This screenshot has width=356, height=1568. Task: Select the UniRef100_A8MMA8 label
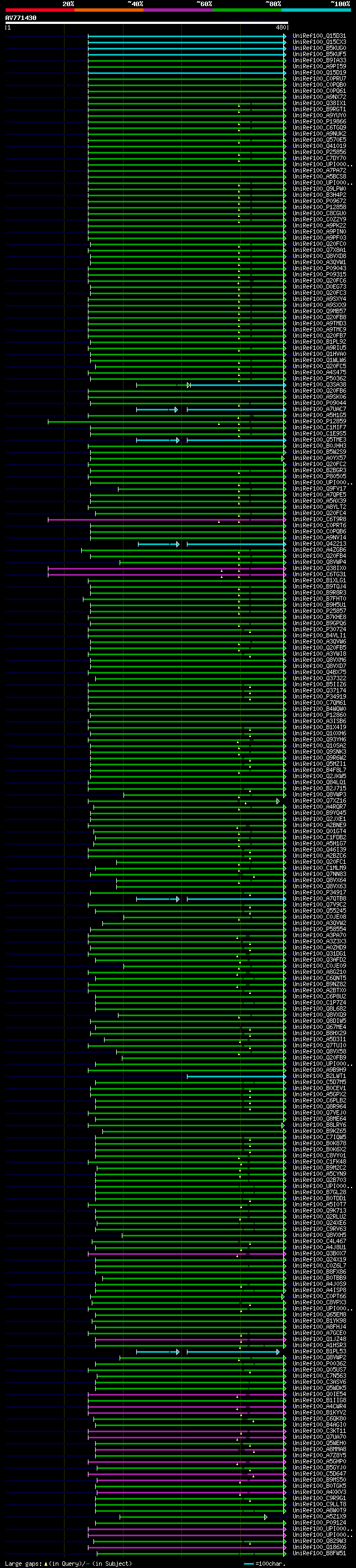[x=319, y=1450]
